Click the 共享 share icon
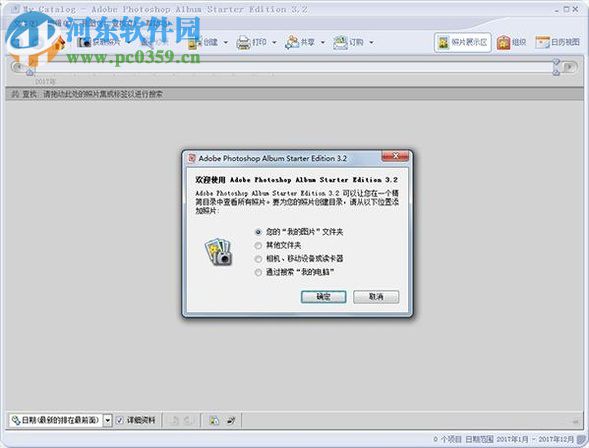The height and width of the screenshot is (448, 589). click(292, 42)
